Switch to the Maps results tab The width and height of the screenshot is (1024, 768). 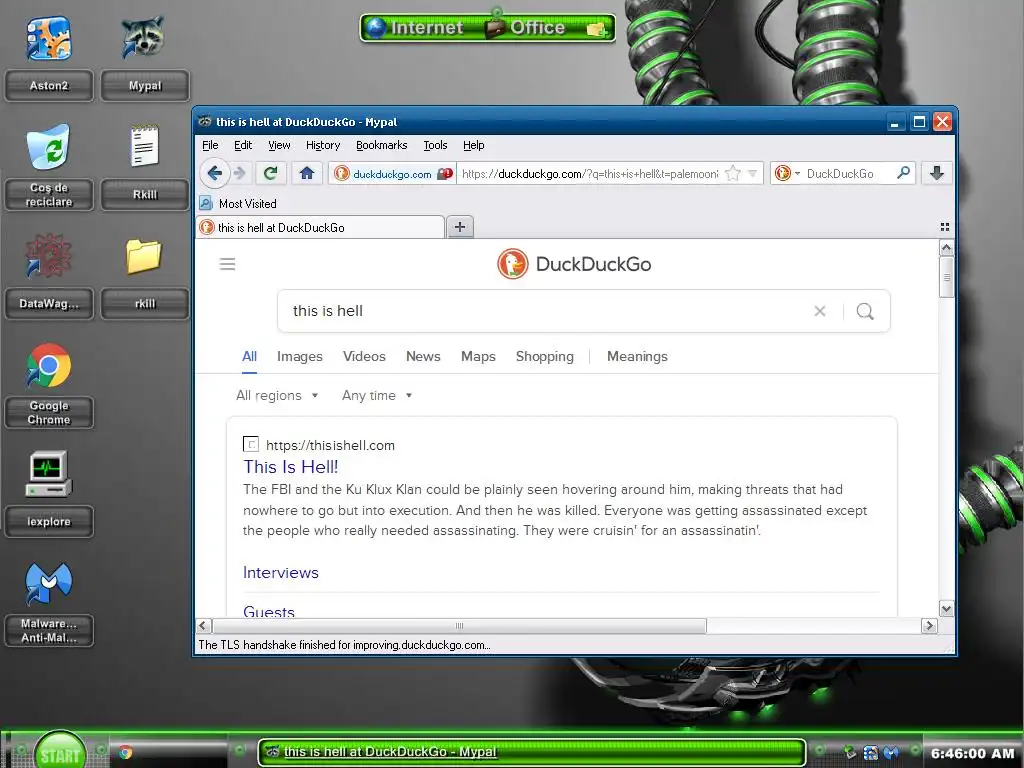[x=478, y=357]
